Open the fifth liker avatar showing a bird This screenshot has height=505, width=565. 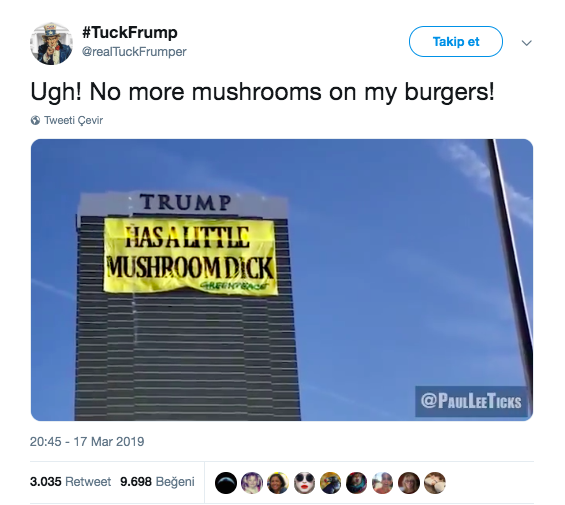tap(330, 483)
